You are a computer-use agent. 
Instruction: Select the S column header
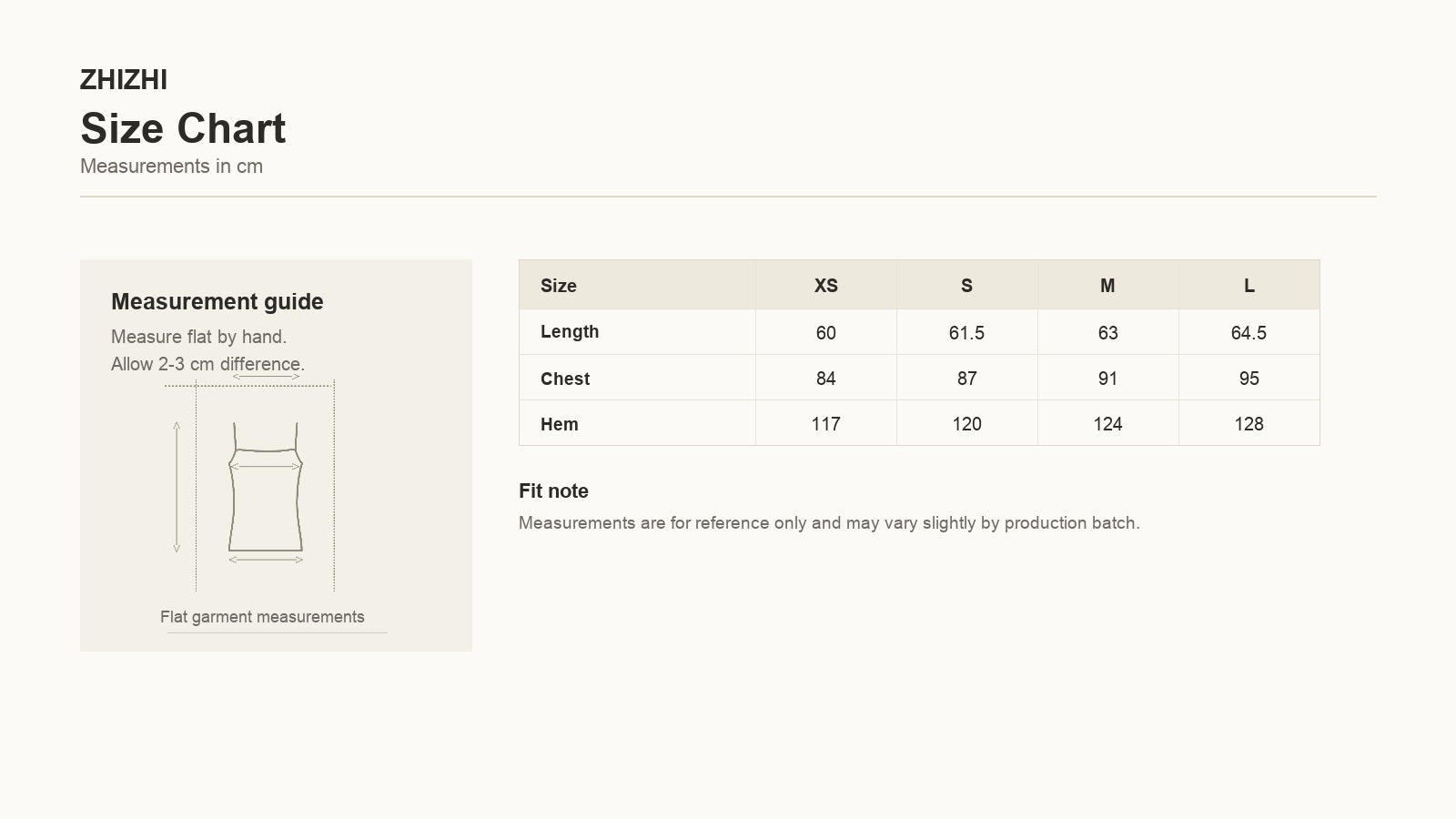[966, 286]
